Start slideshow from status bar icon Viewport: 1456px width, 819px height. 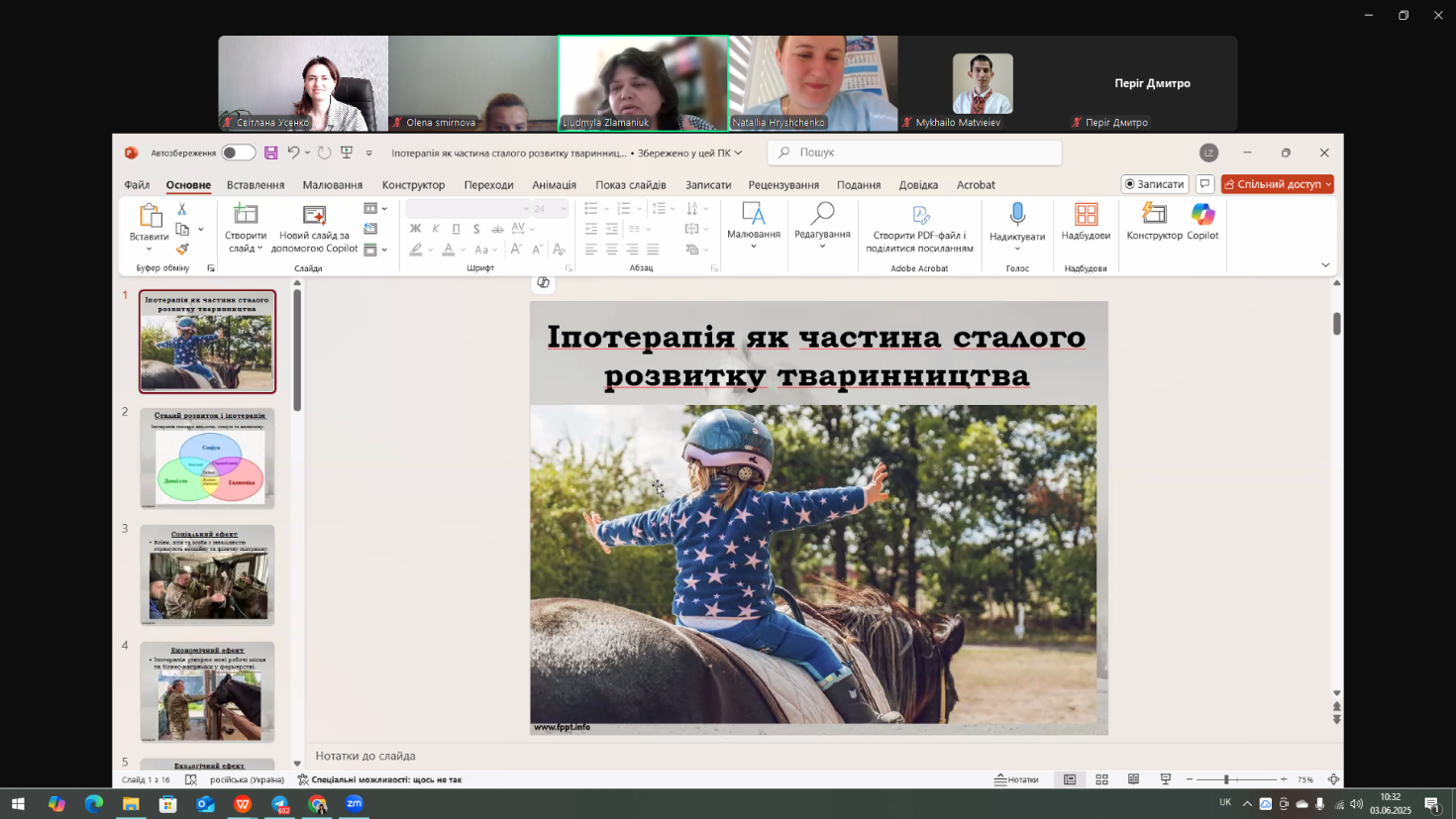tap(1166, 779)
